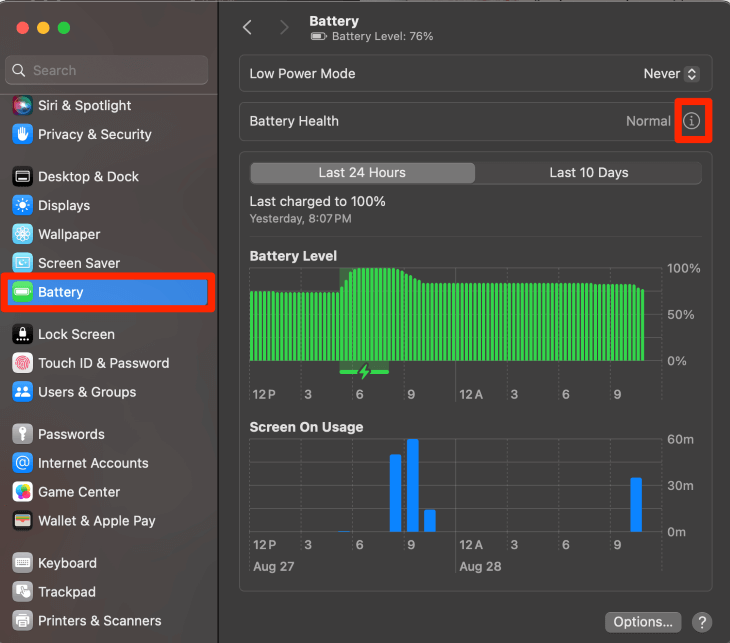Click the Search field in sidebar
The image size is (730, 643).
point(108,70)
